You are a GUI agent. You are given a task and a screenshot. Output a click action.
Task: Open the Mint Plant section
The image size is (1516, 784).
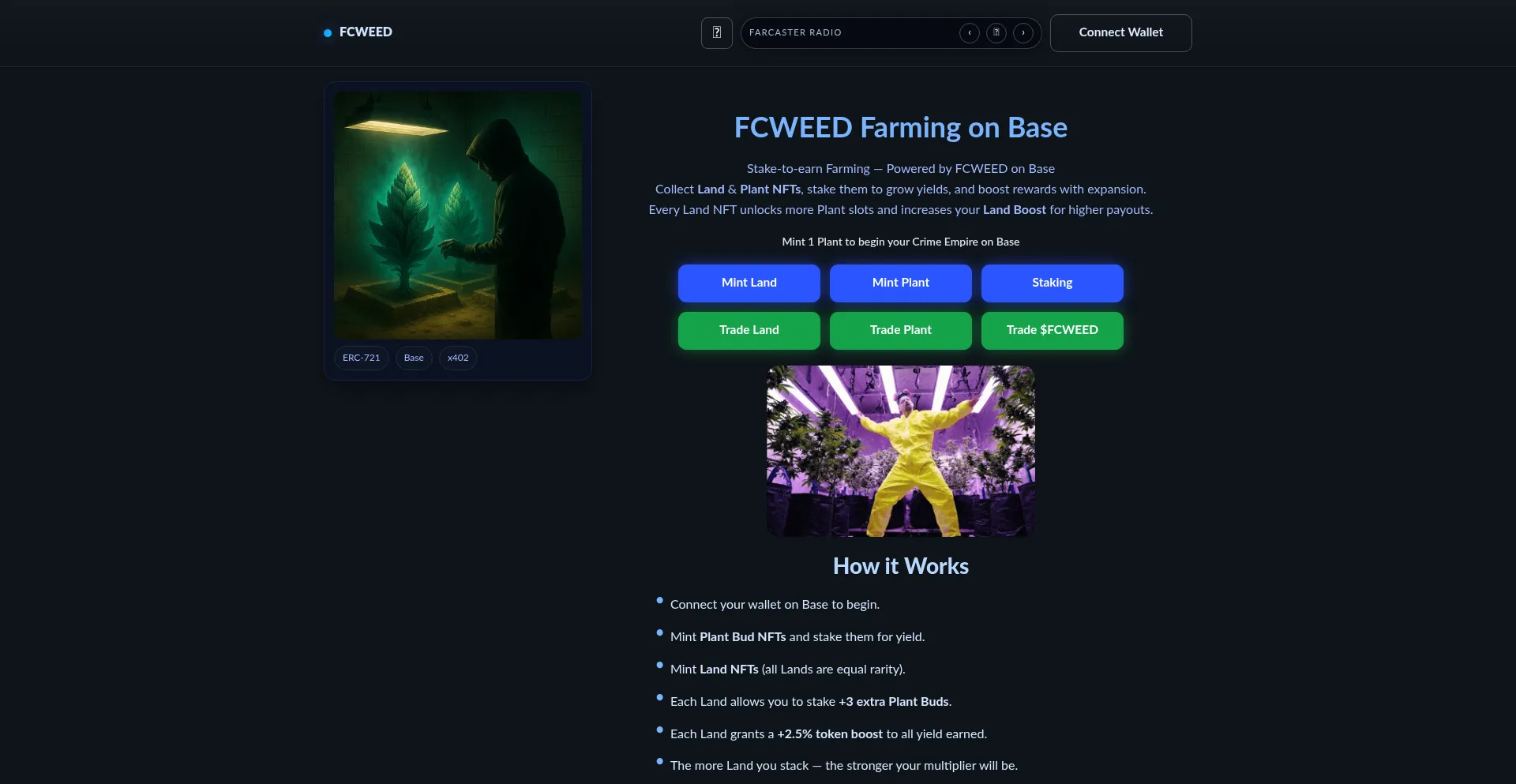coord(901,283)
